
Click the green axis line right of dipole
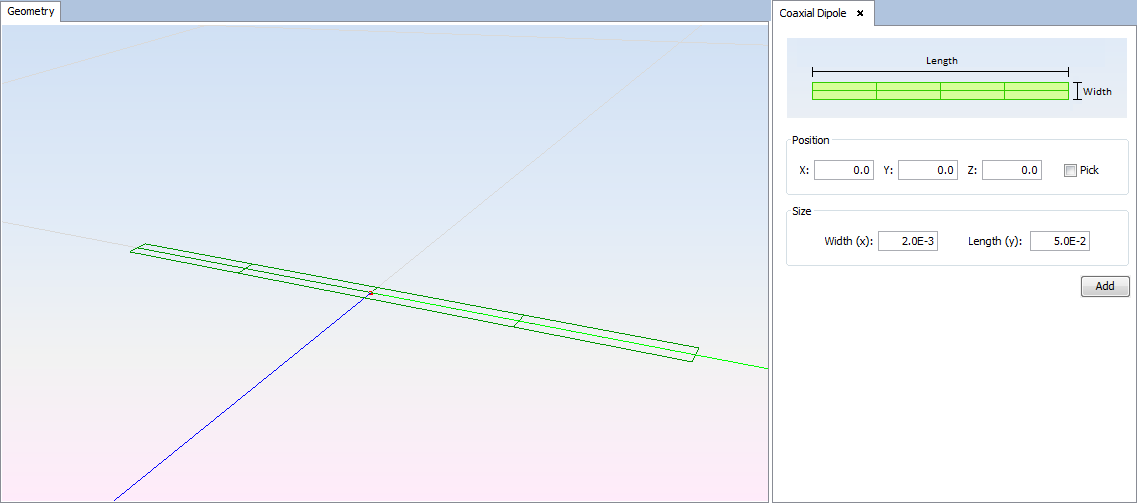pos(735,362)
